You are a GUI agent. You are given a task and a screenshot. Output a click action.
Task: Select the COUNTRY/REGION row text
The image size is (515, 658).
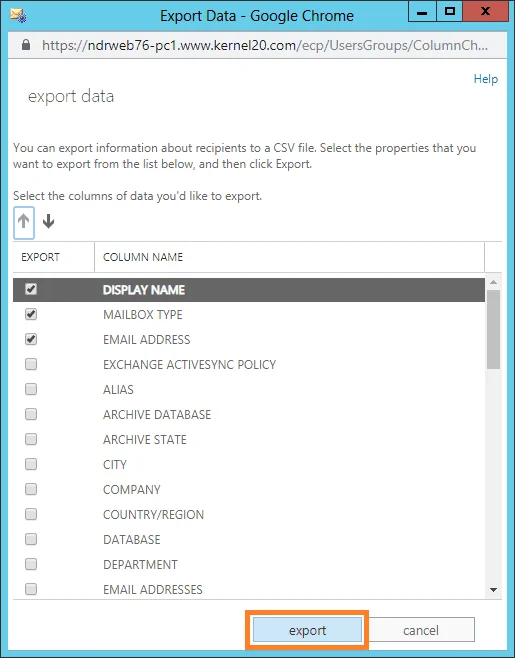tap(153, 514)
